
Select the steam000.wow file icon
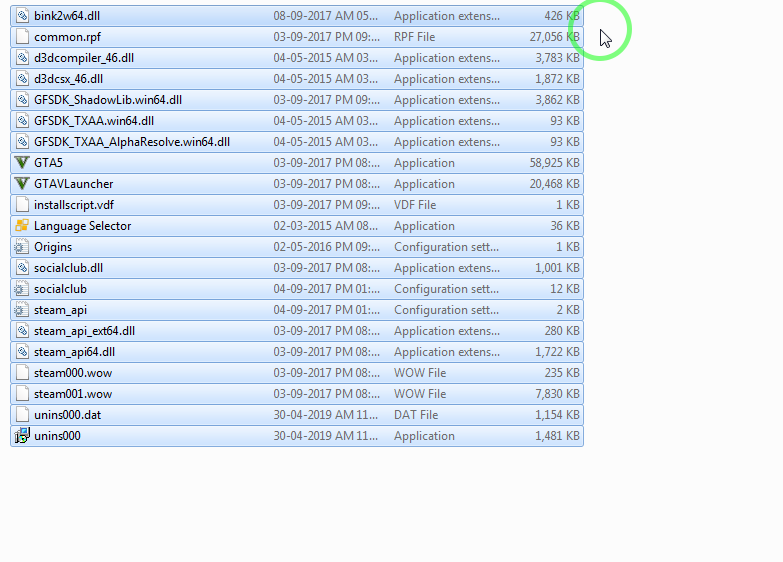(x=22, y=373)
